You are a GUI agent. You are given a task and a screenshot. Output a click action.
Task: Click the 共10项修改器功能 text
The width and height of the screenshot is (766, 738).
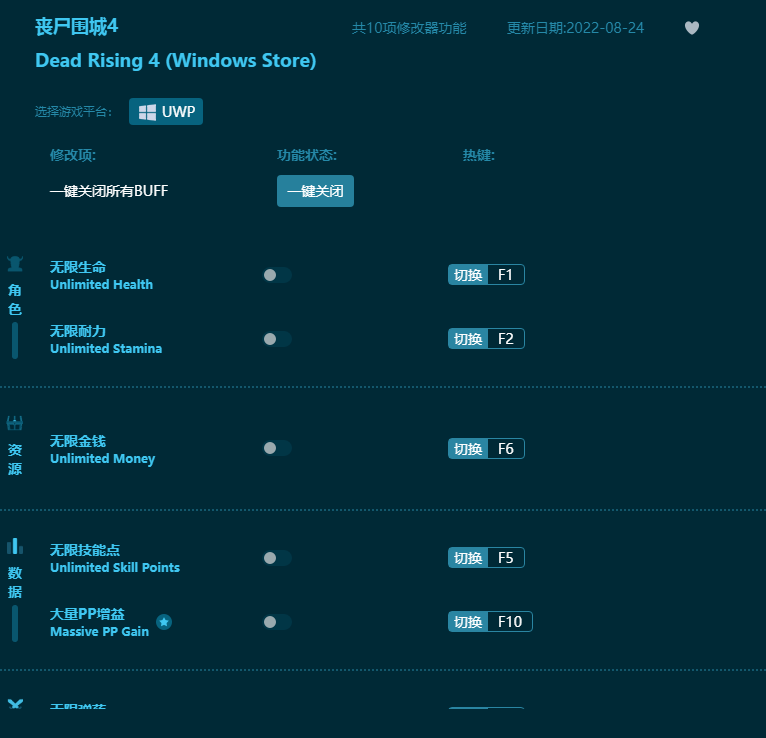click(x=409, y=28)
